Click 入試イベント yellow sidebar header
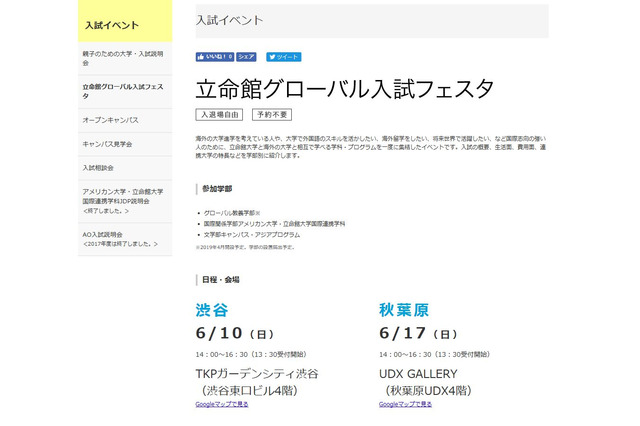640x426 pixels. coord(125,21)
